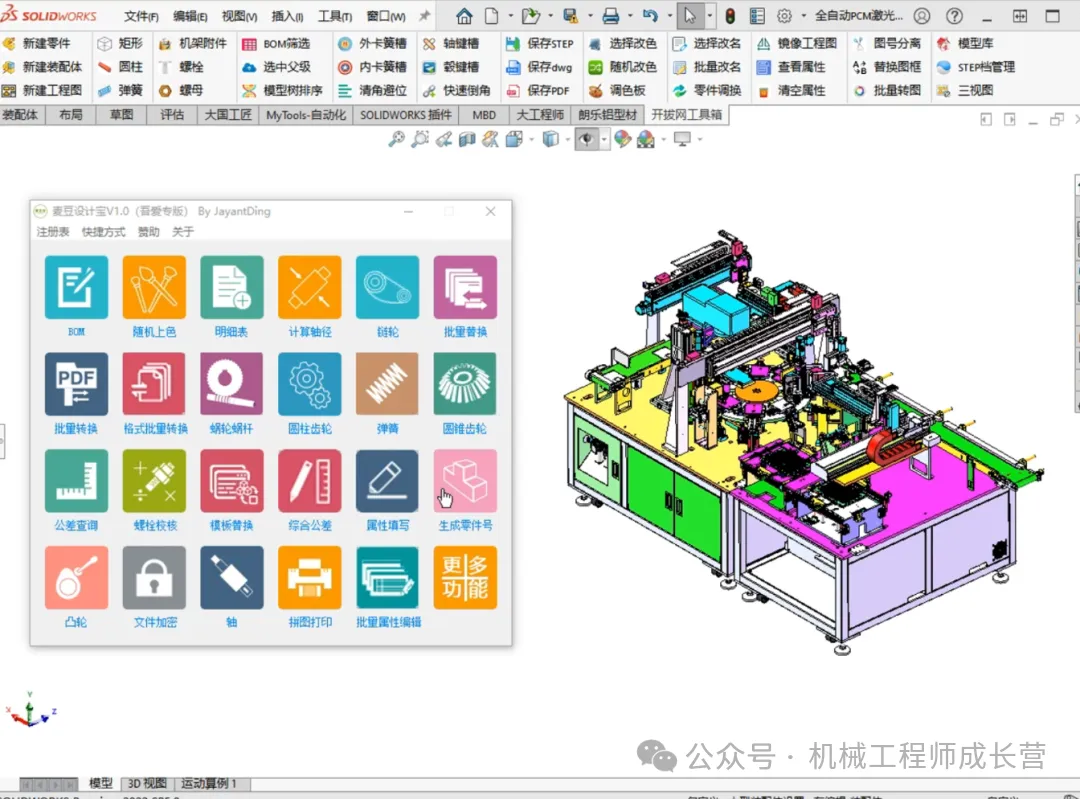Expand the view settings monitor dropdown arrow
This screenshot has height=799, width=1080.
700,139
